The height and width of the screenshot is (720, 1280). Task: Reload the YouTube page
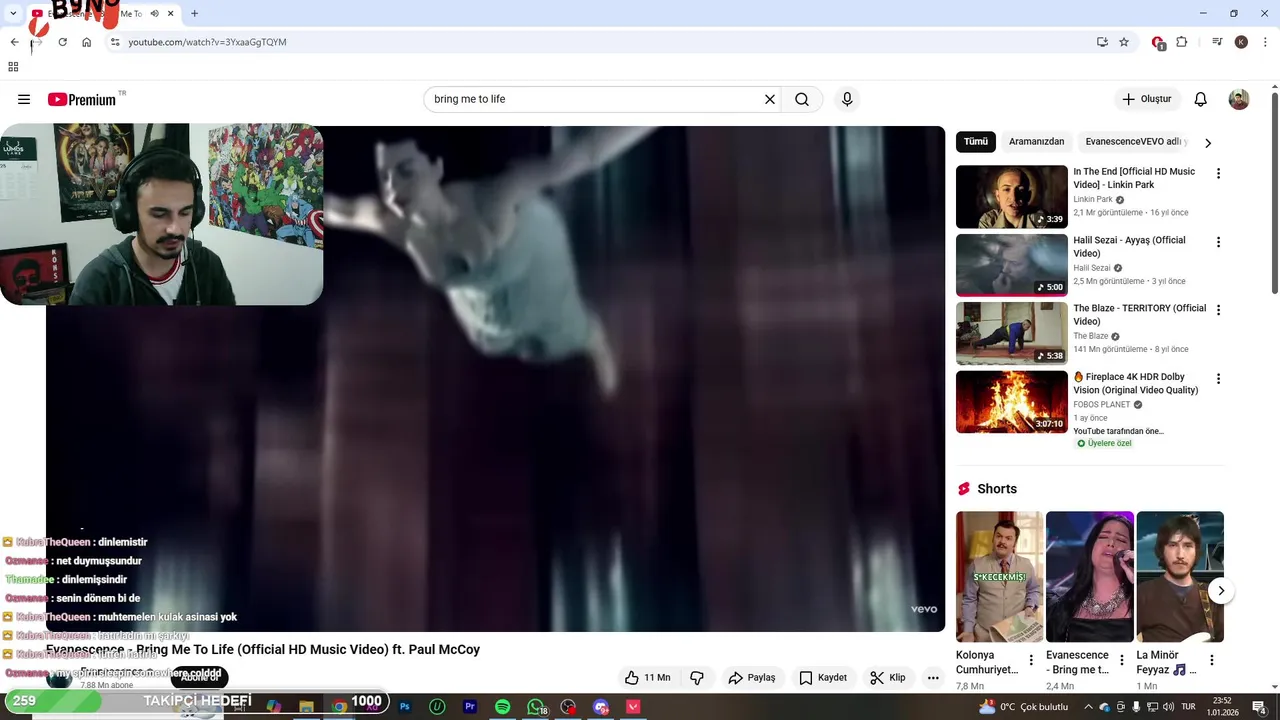click(x=62, y=42)
